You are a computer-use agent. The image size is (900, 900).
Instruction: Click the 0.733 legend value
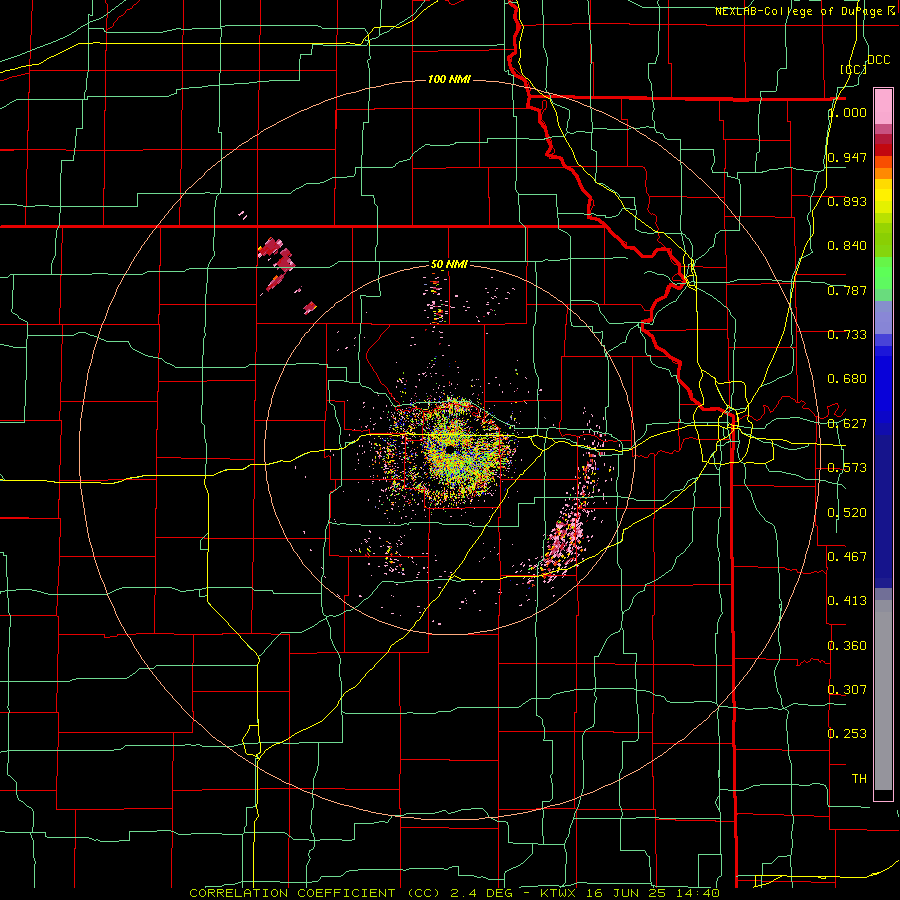pos(847,335)
